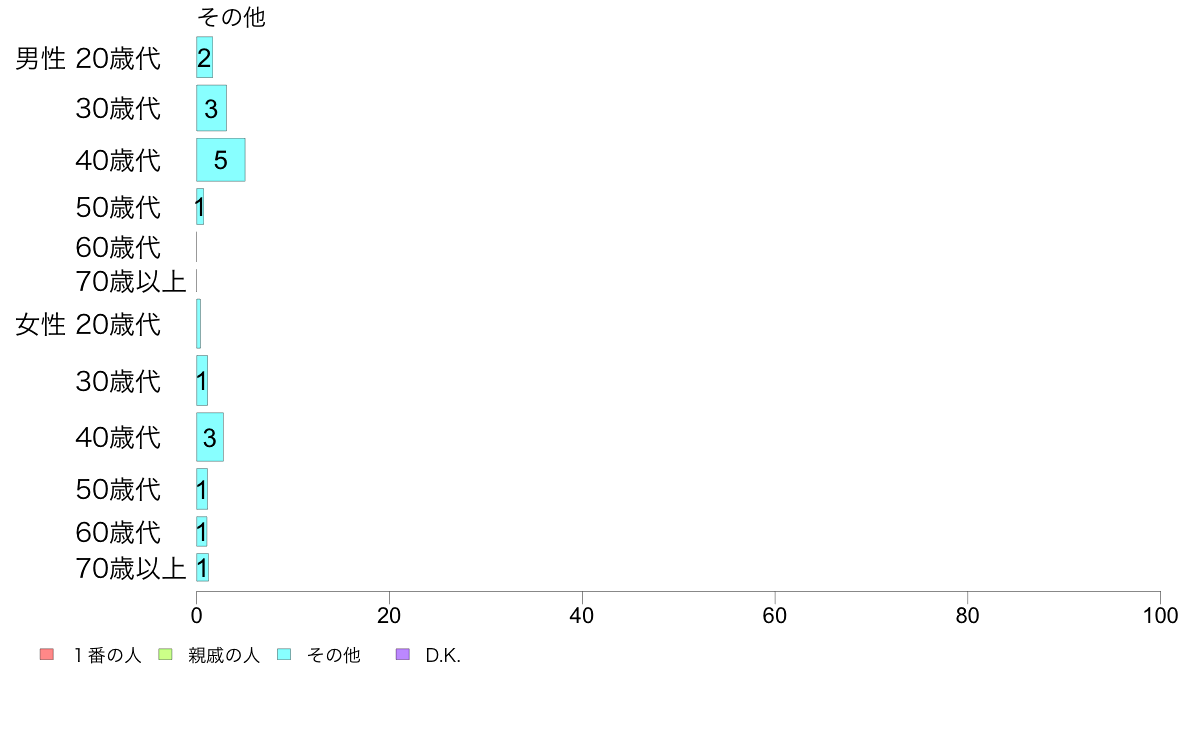1188x736 pixels.
Task: Select the 男性 30歳代 bar showing 3
Action: [x=211, y=108]
